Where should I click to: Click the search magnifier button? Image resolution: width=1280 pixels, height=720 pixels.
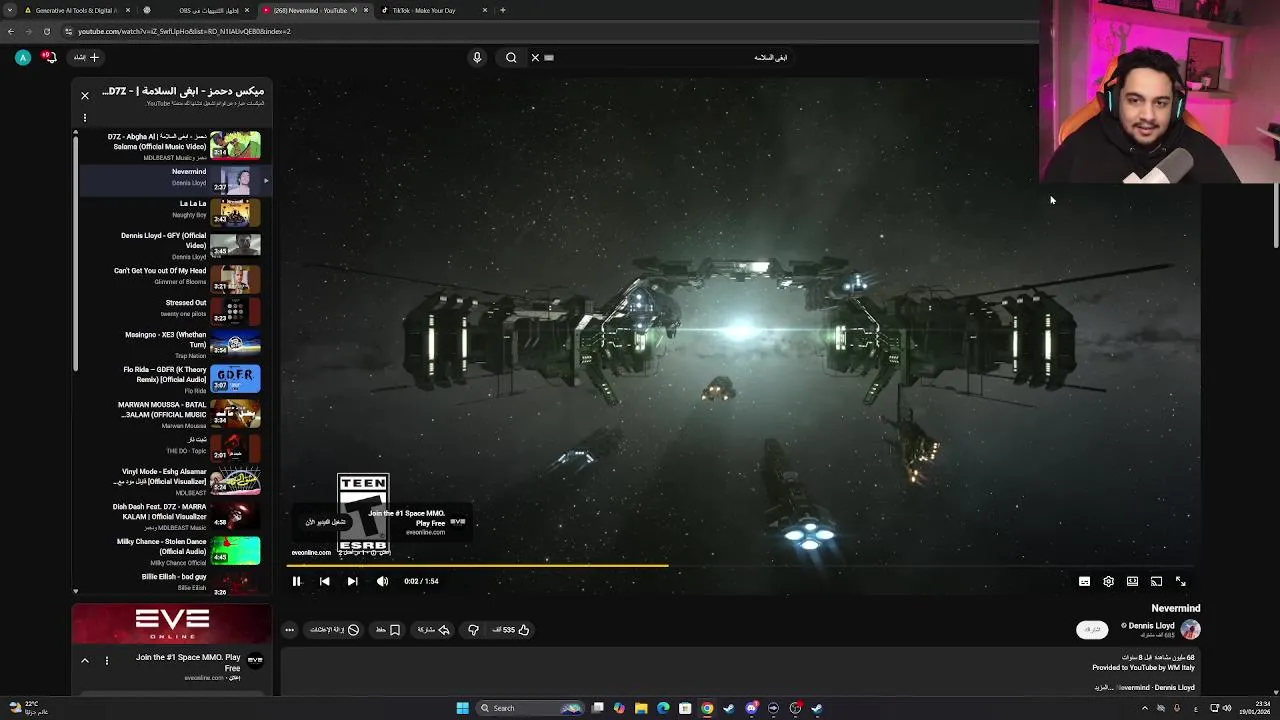pyautogui.click(x=511, y=58)
